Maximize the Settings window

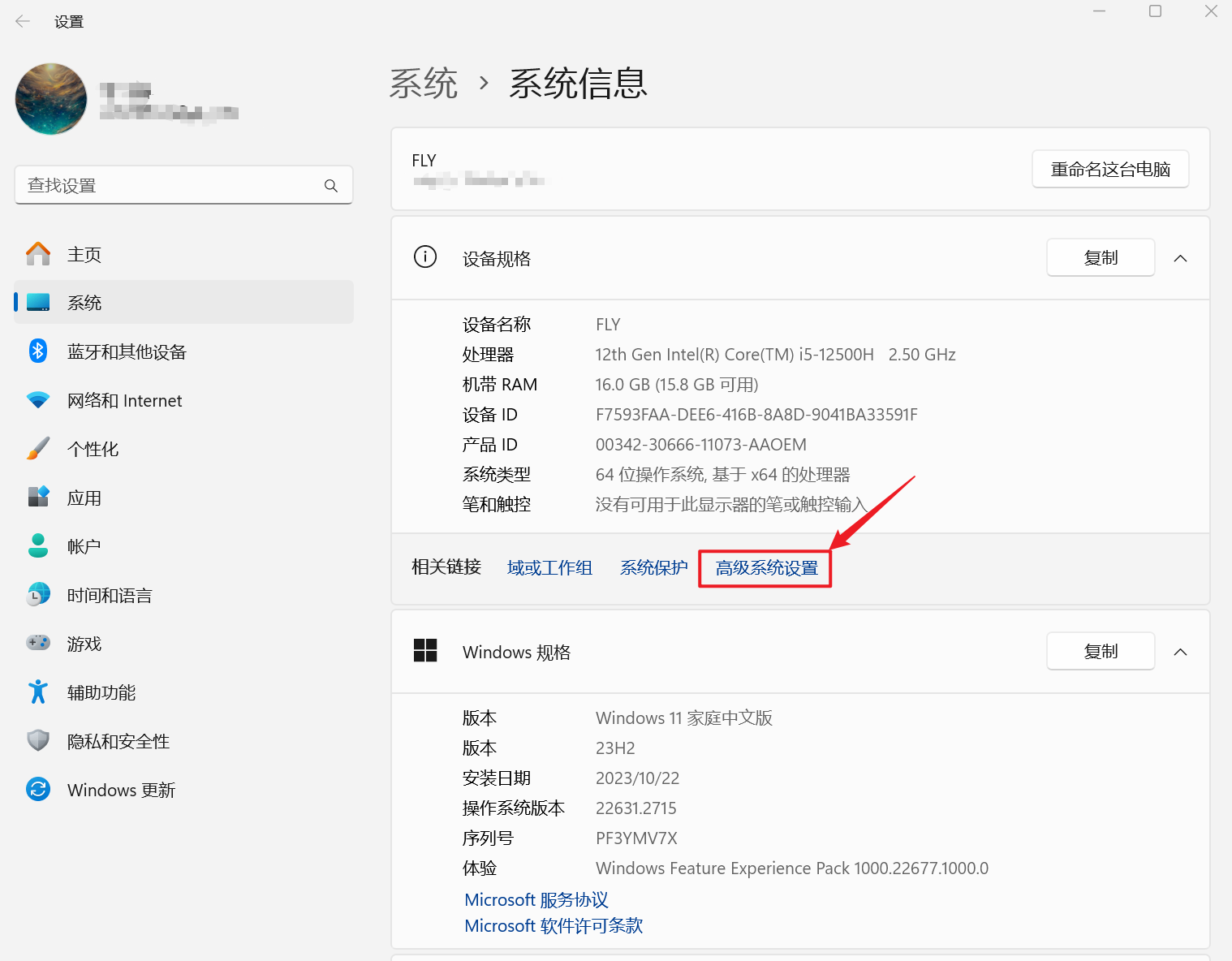[1155, 11]
